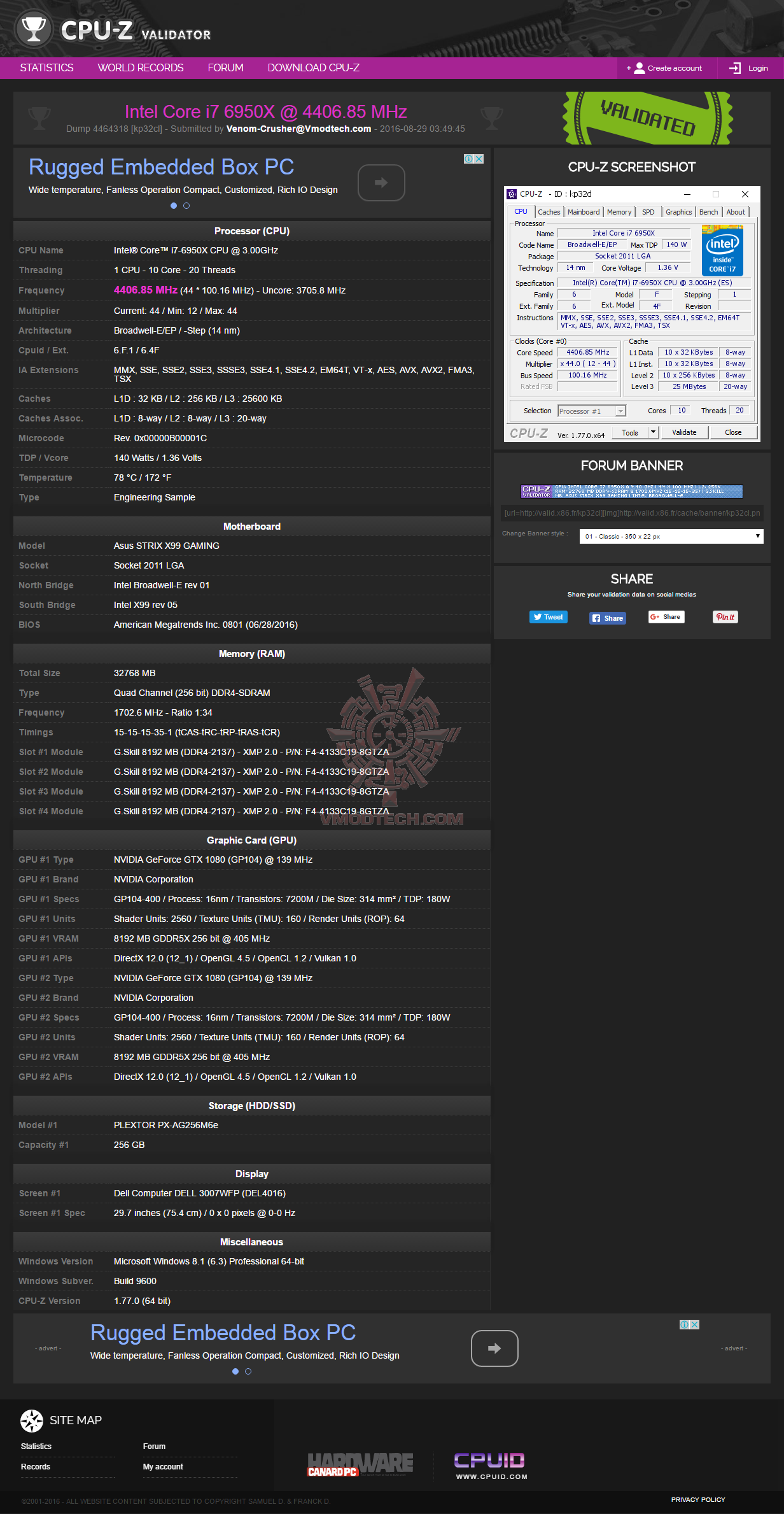Select second carousel dot in bottom ad
Image resolution: width=784 pixels, height=1514 pixels.
(x=248, y=1371)
